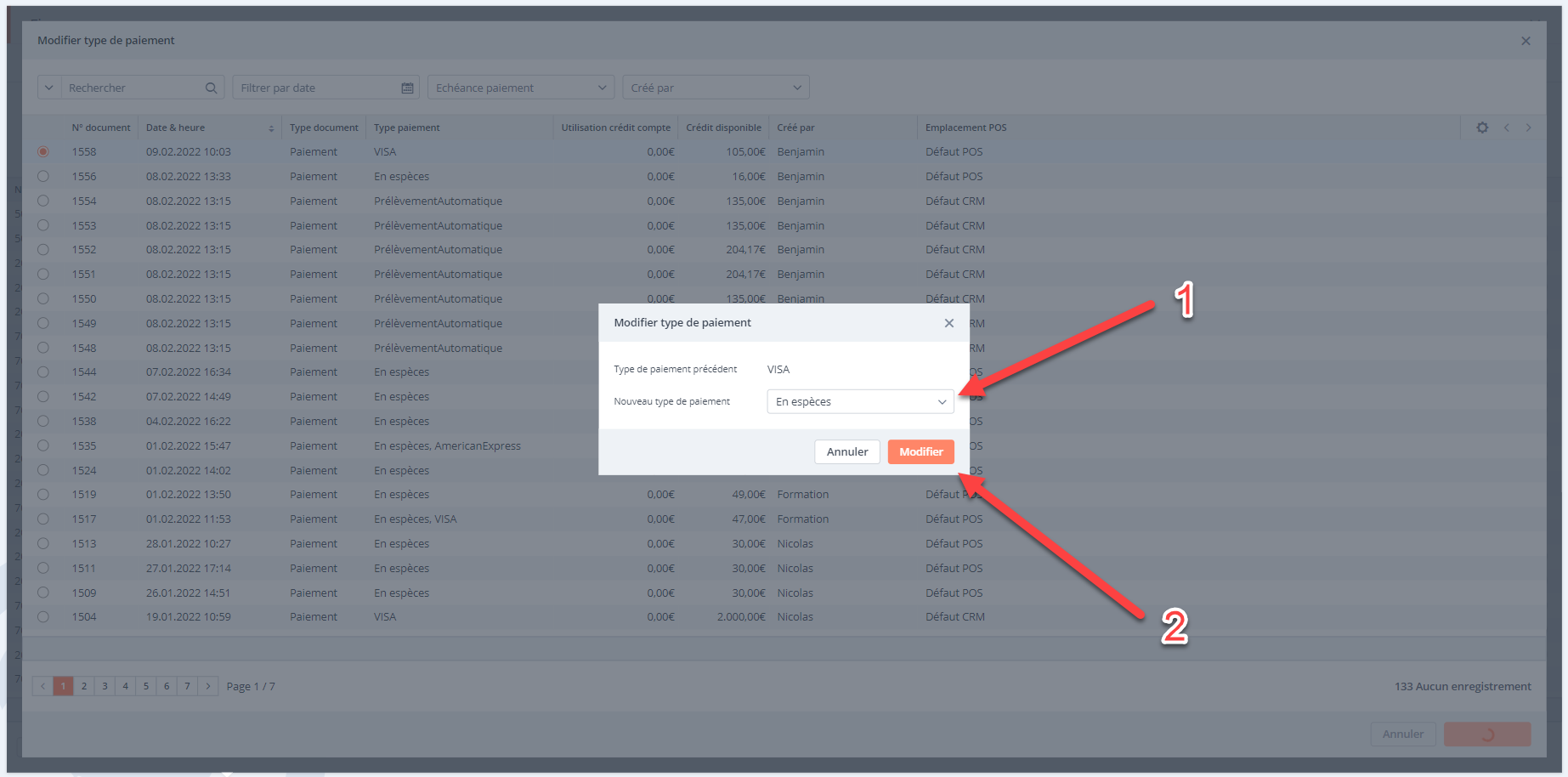The image size is (1568, 777).
Task: Click the loading confirm button at bottom right
Action: tap(1487, 734)
